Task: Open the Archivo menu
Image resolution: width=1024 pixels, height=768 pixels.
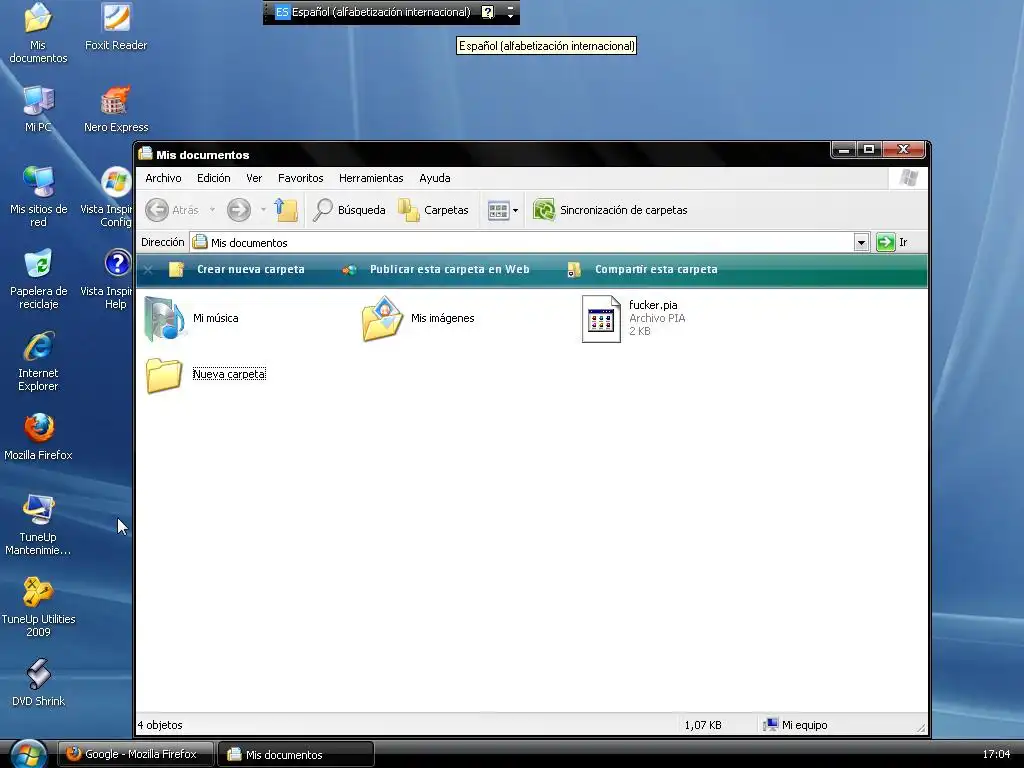Action: pos(163,178)
